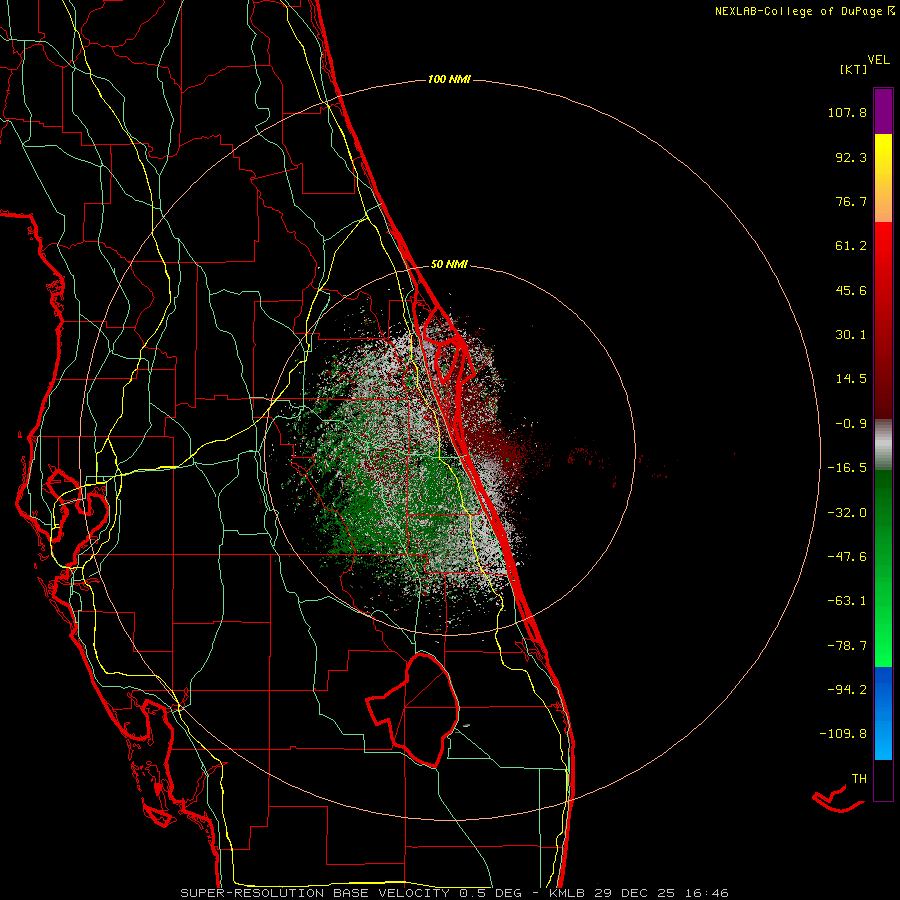The height and width of the screenshot is (900, 900).
Task: Select the 30.1 scale value
Action: click(x=851, y=335)
